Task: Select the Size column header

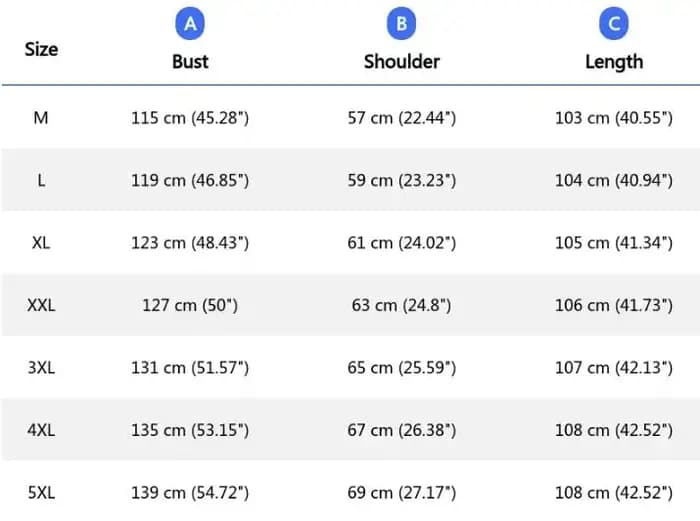Action: point(41,49)
